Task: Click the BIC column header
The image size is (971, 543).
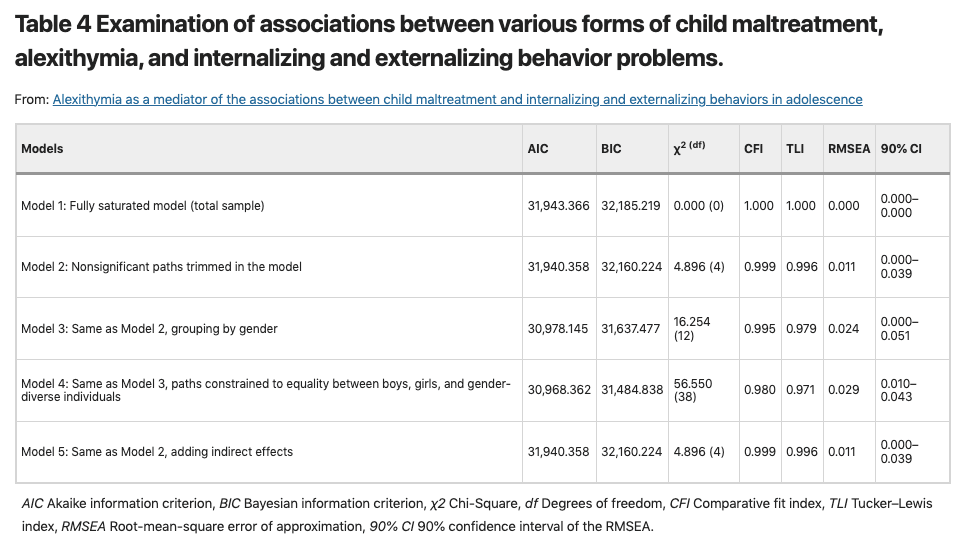Action: (x=611, y=149)
